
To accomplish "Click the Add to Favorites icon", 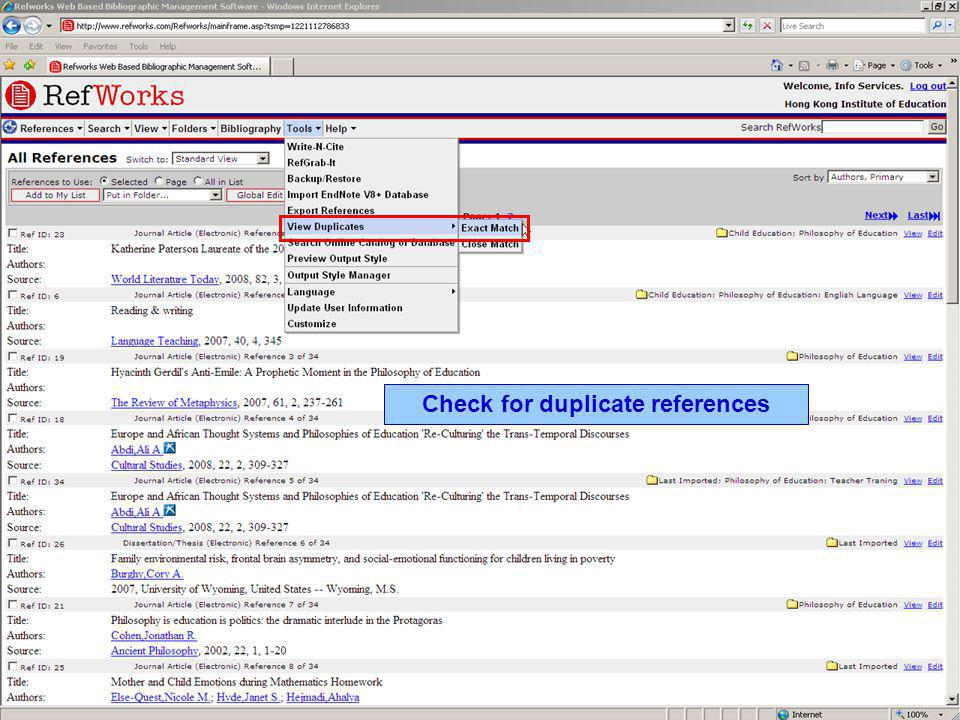I will 29,65.
